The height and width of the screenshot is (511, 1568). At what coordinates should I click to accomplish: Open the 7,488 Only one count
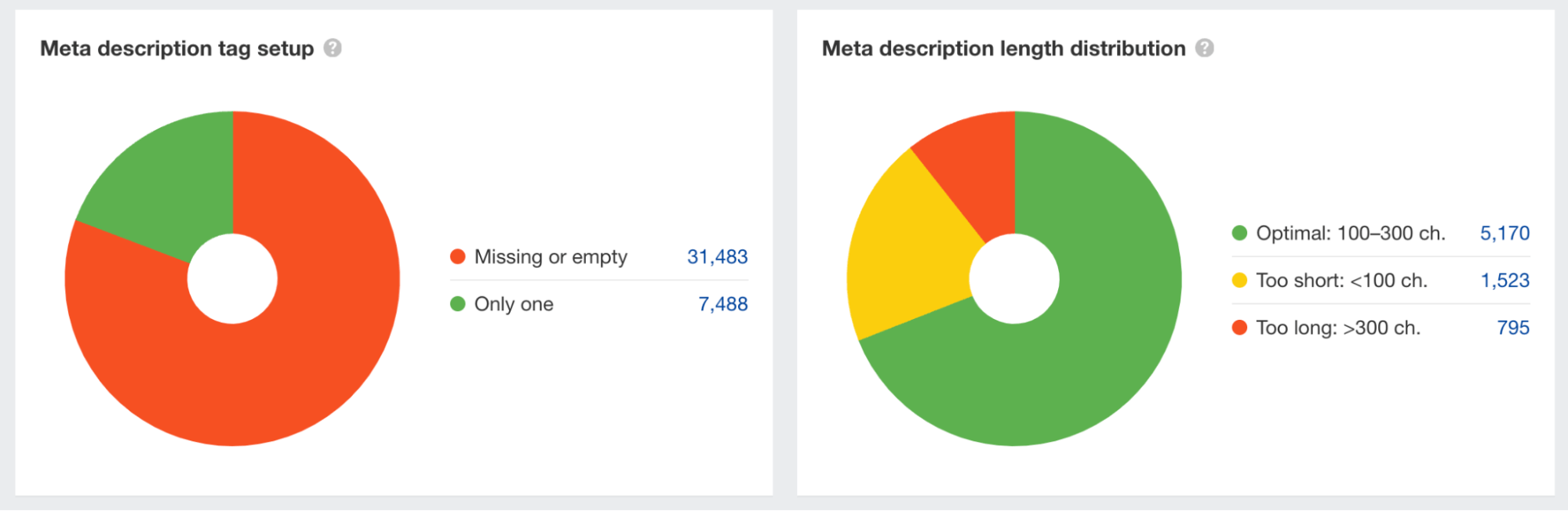[x=722, y=304]
